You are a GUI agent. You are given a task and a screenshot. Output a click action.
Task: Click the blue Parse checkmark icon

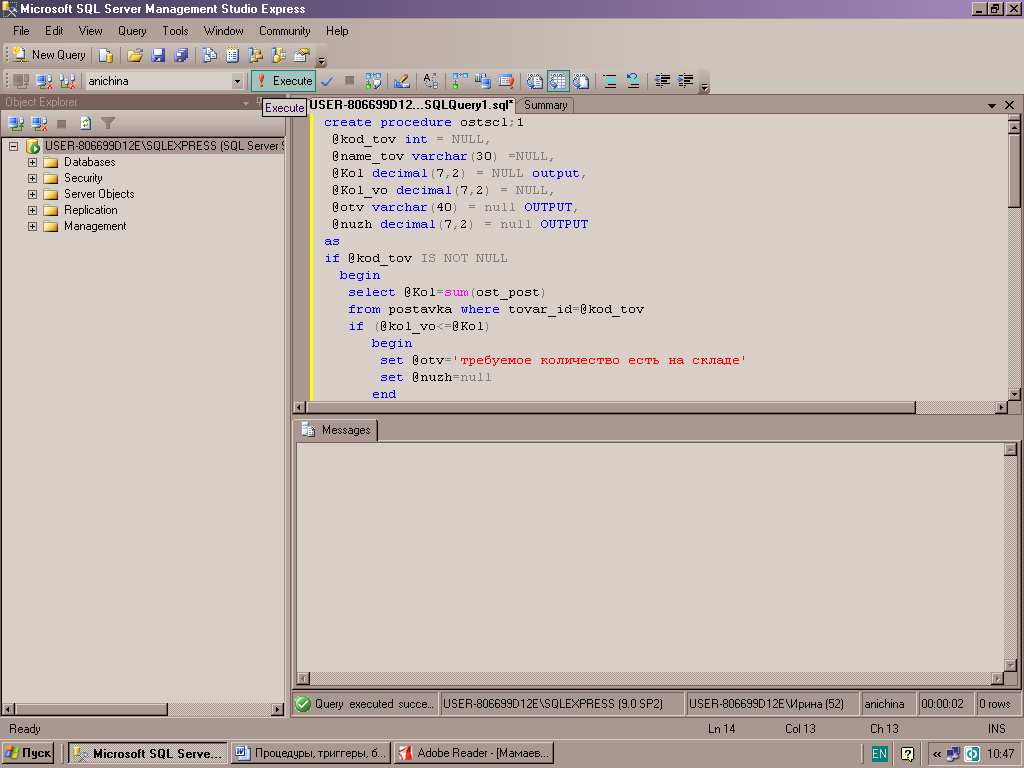327,81
